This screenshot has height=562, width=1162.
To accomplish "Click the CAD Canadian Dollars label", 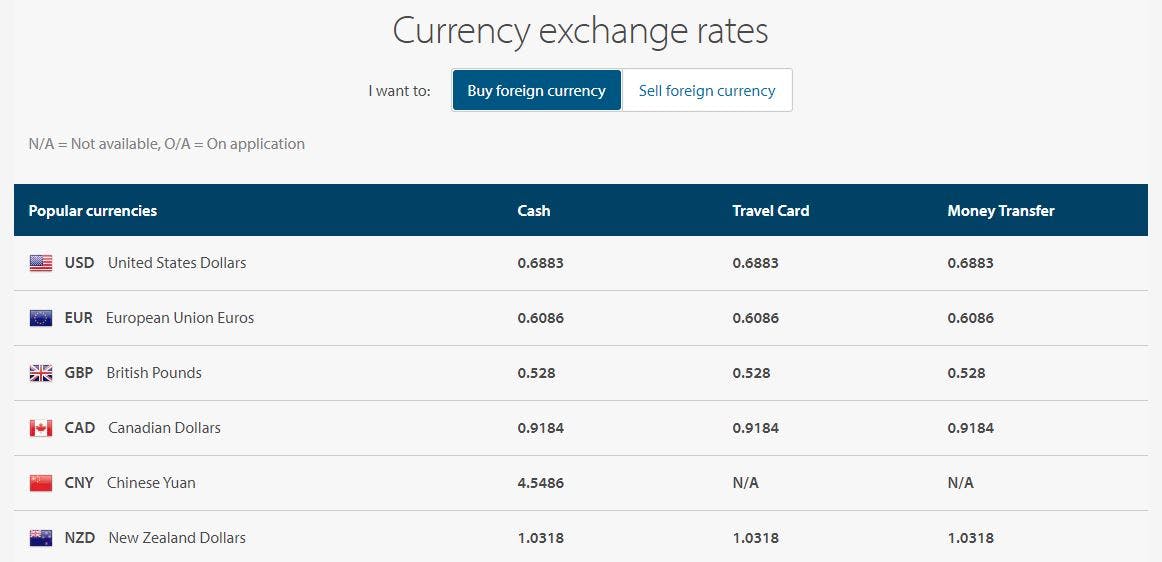I will [x=142, y=428].
